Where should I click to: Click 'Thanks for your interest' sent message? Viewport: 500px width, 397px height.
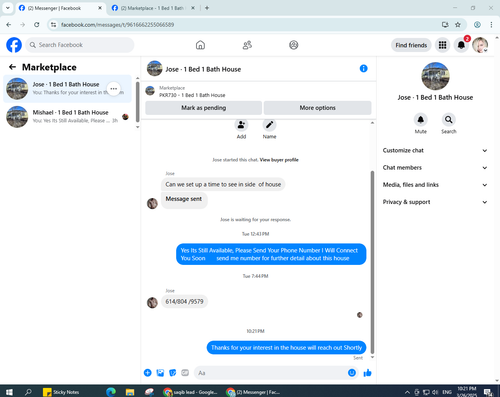click(286, 348)
